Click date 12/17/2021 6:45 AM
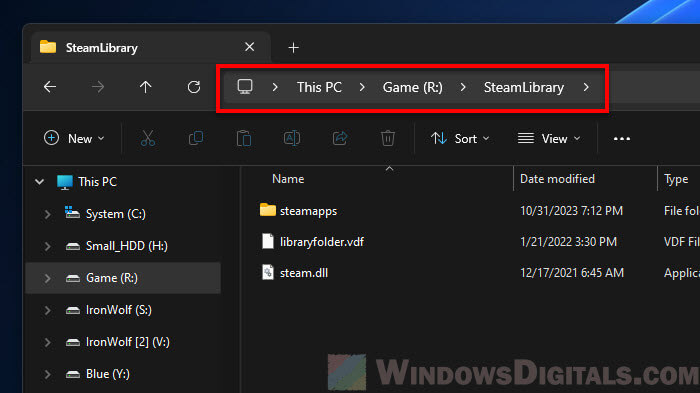 point(572,272)
